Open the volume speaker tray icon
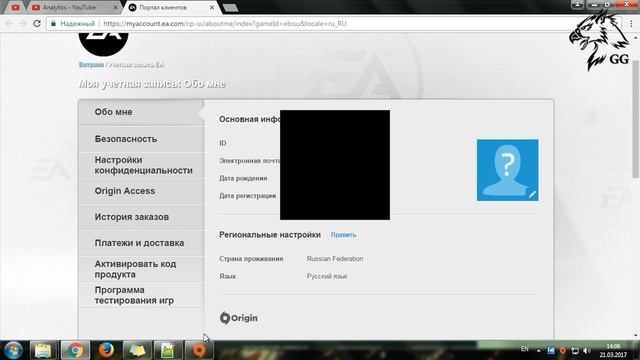Image resolution: width=640 pixels, height=360 pixels. (x=587, y=351)
